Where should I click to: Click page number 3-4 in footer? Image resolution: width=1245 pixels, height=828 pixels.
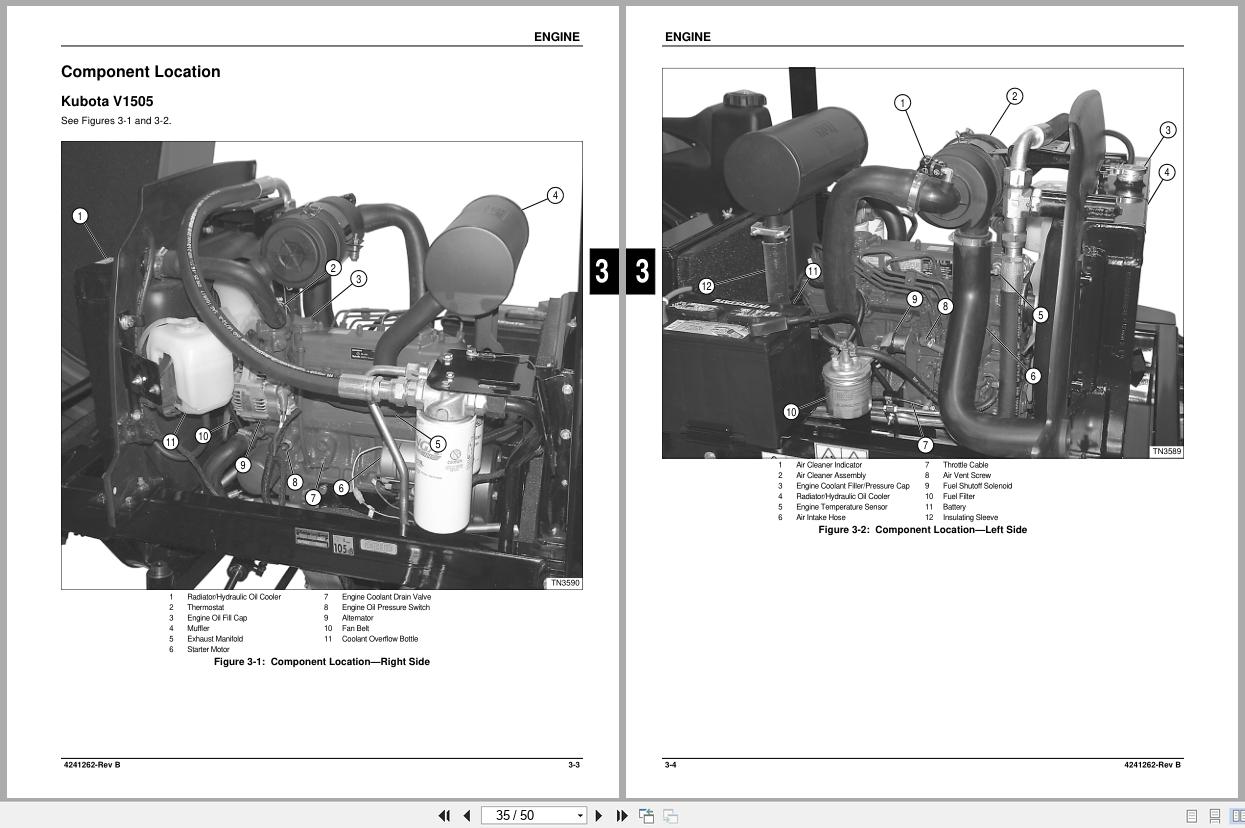click(x=670, y=765)
